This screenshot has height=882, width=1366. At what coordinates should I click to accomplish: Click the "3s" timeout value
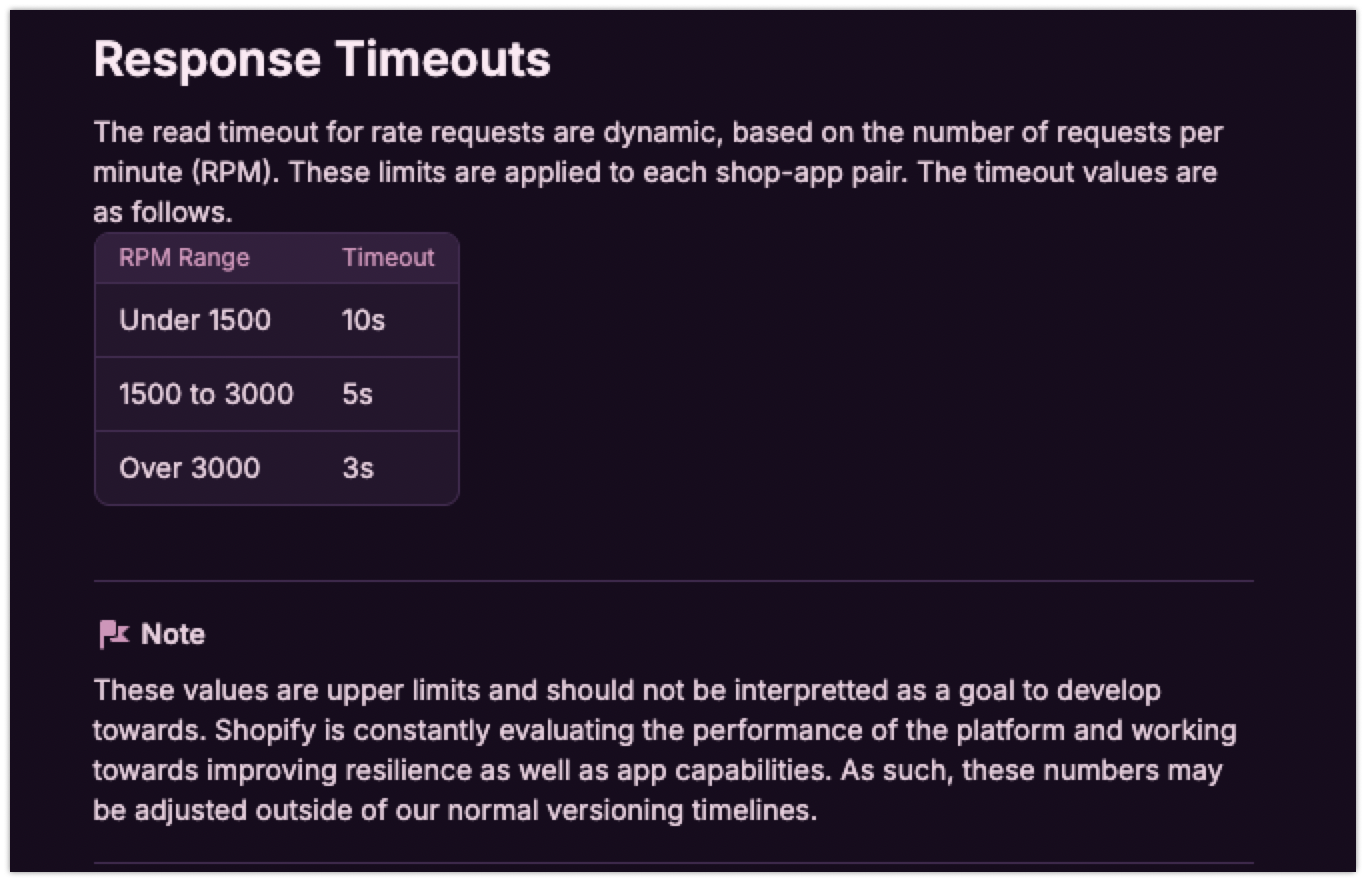pos(358,468)
